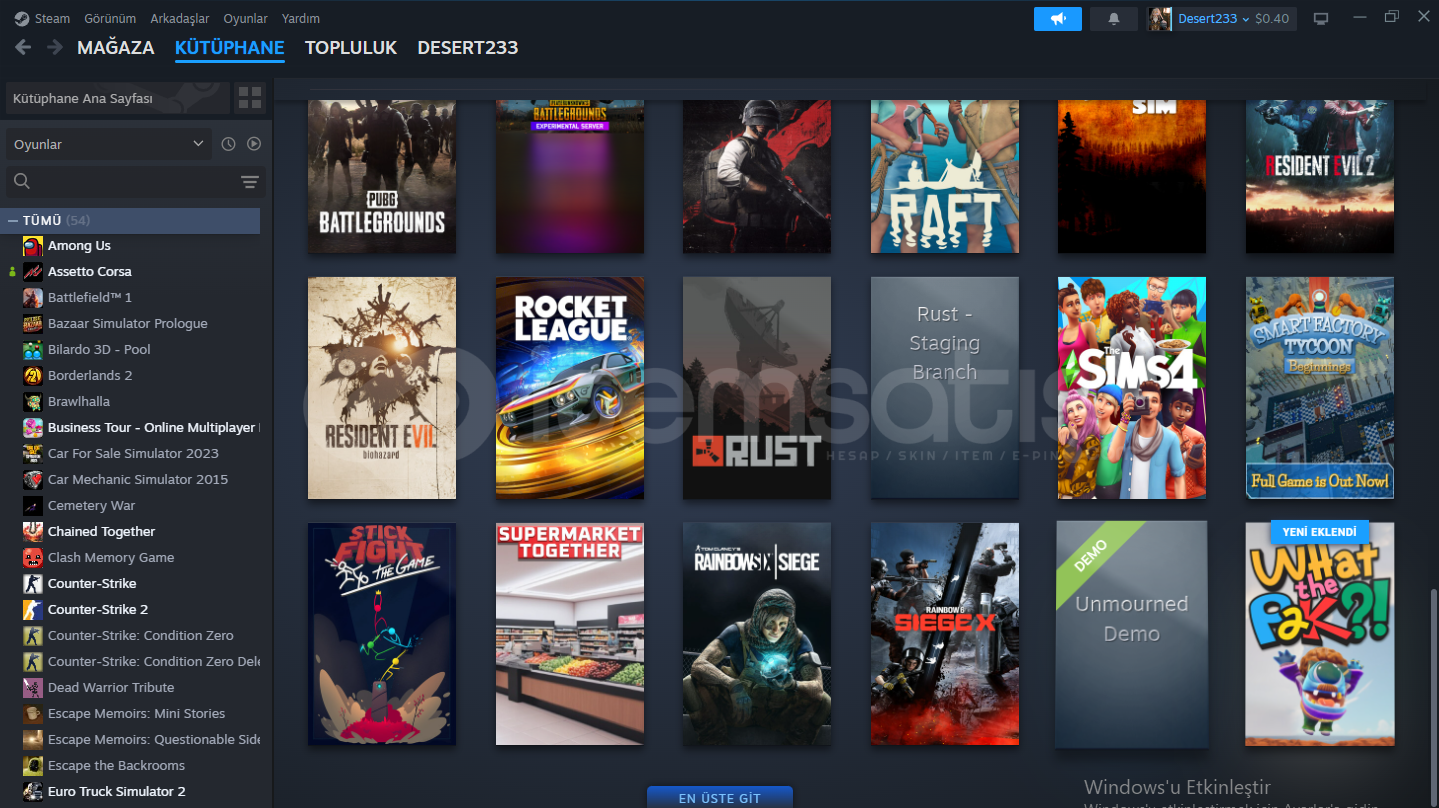Open Resident Evil biohazard cover

pyautogui.click(x=382, y=388)
